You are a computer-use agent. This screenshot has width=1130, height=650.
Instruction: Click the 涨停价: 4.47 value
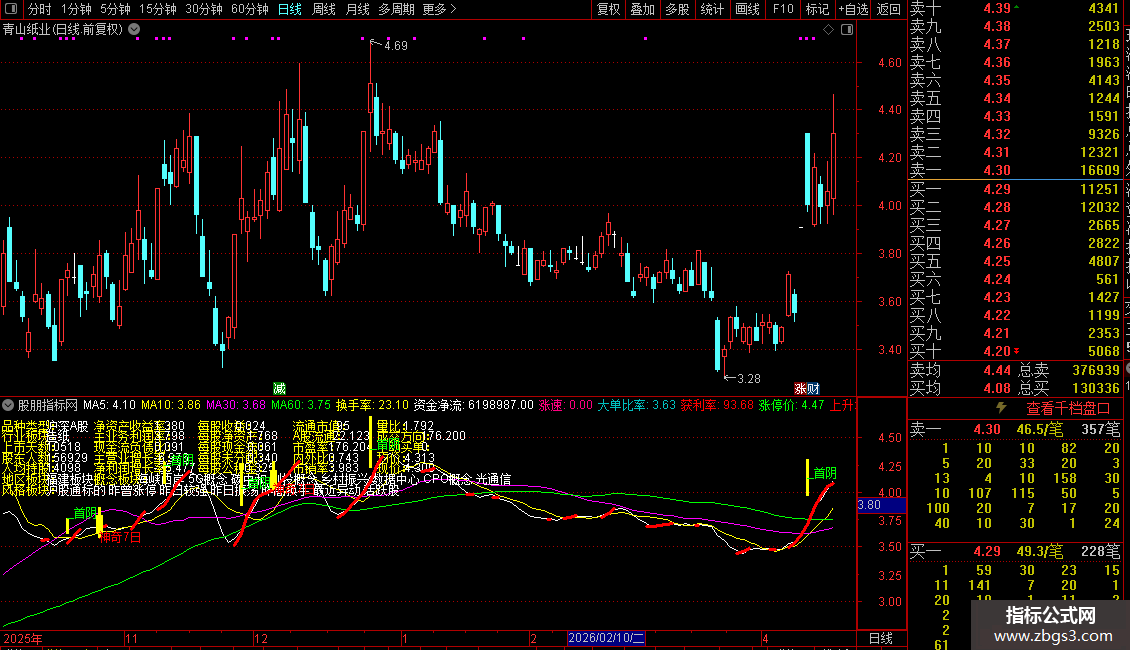point(791,405)
